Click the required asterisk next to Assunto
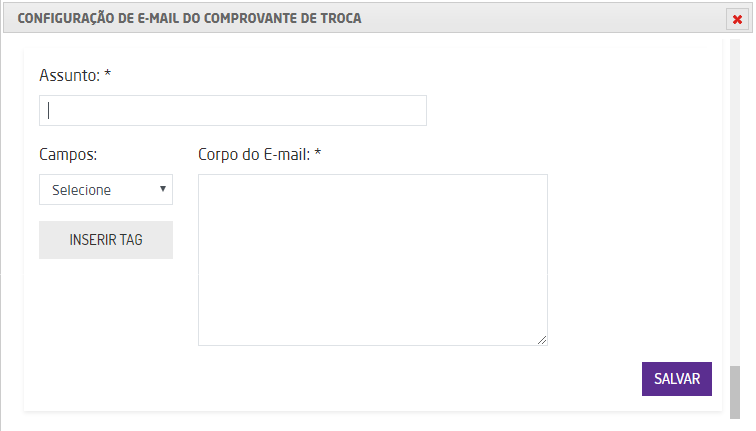756x431 pixels. click(x=108, y=75)
